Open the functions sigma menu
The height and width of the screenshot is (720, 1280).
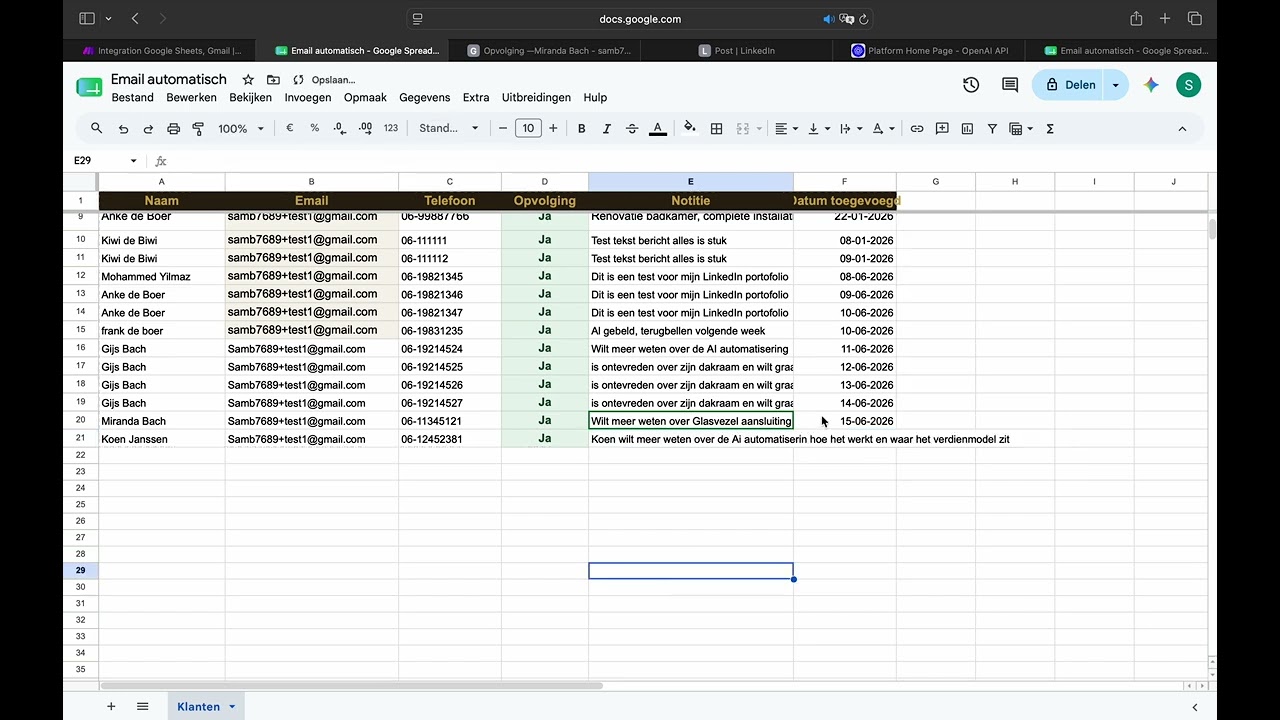click(x=1050, y=128)
